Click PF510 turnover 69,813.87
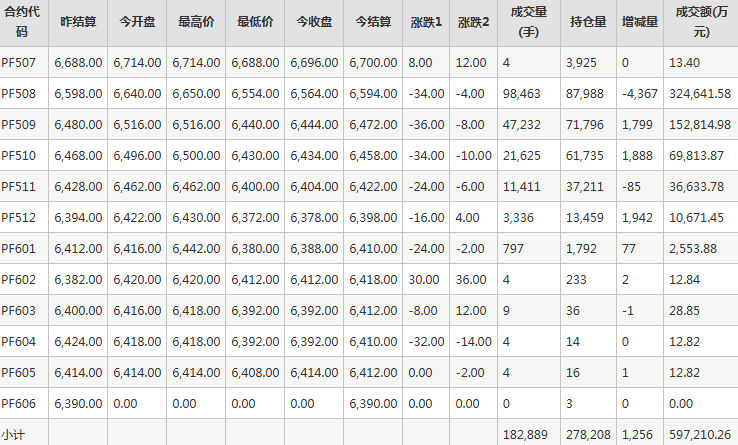Viewport: 738px width, 445px height. [697, 155]
